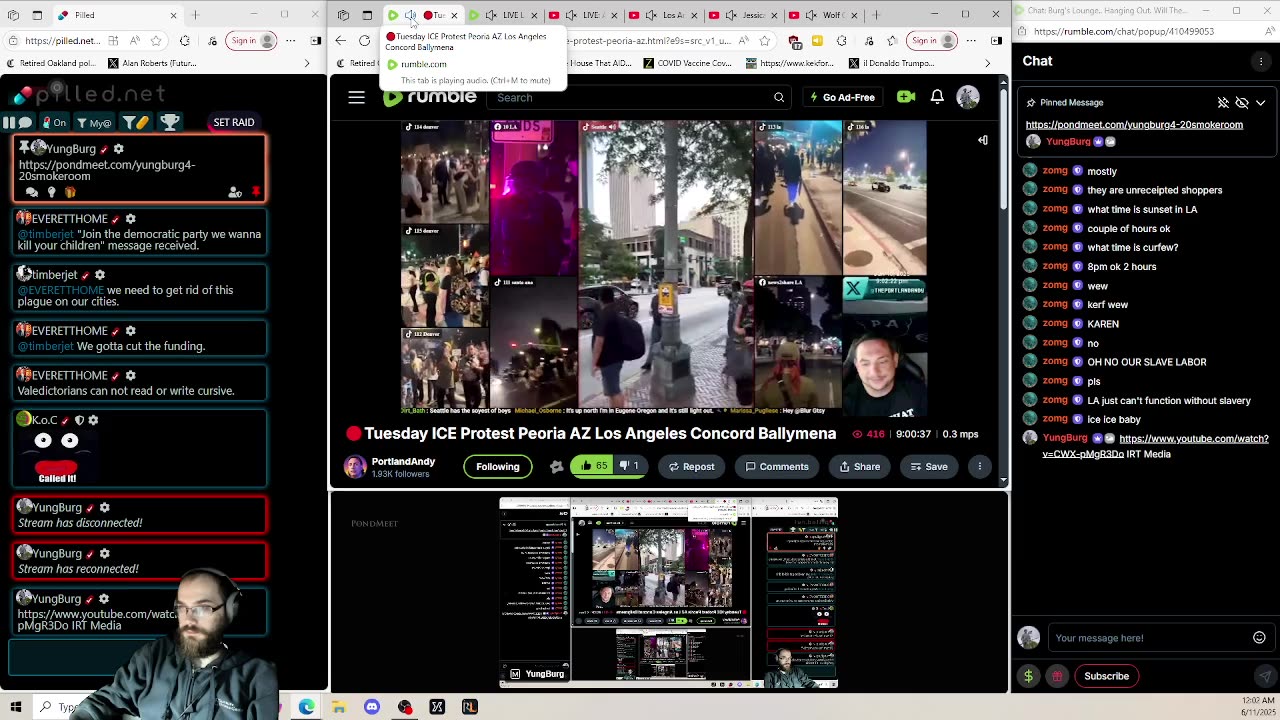Open Rumble user avatar menu

[x=967, y=97]
